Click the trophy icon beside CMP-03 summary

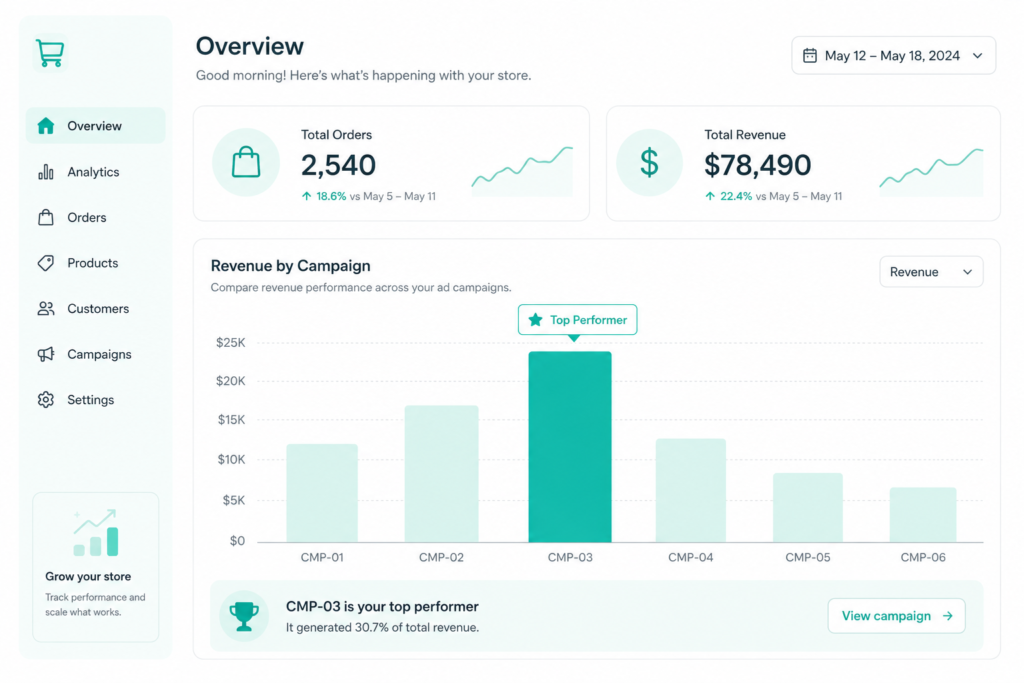(x=244, y=616)
